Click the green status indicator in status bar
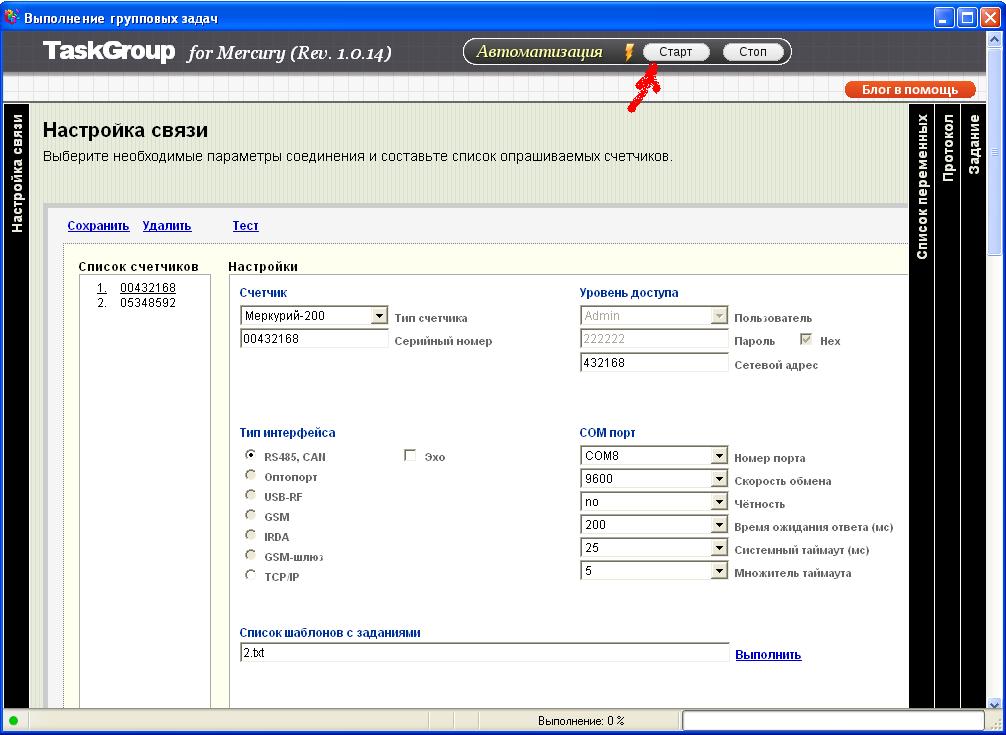 pyautogui.click(x=13, y=721)
